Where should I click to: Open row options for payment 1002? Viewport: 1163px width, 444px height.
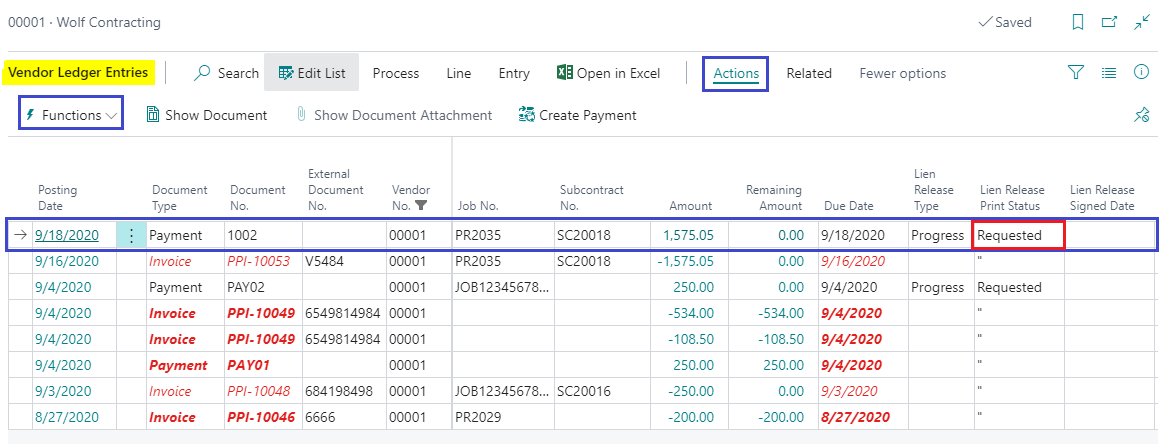[x=131, y=236]
